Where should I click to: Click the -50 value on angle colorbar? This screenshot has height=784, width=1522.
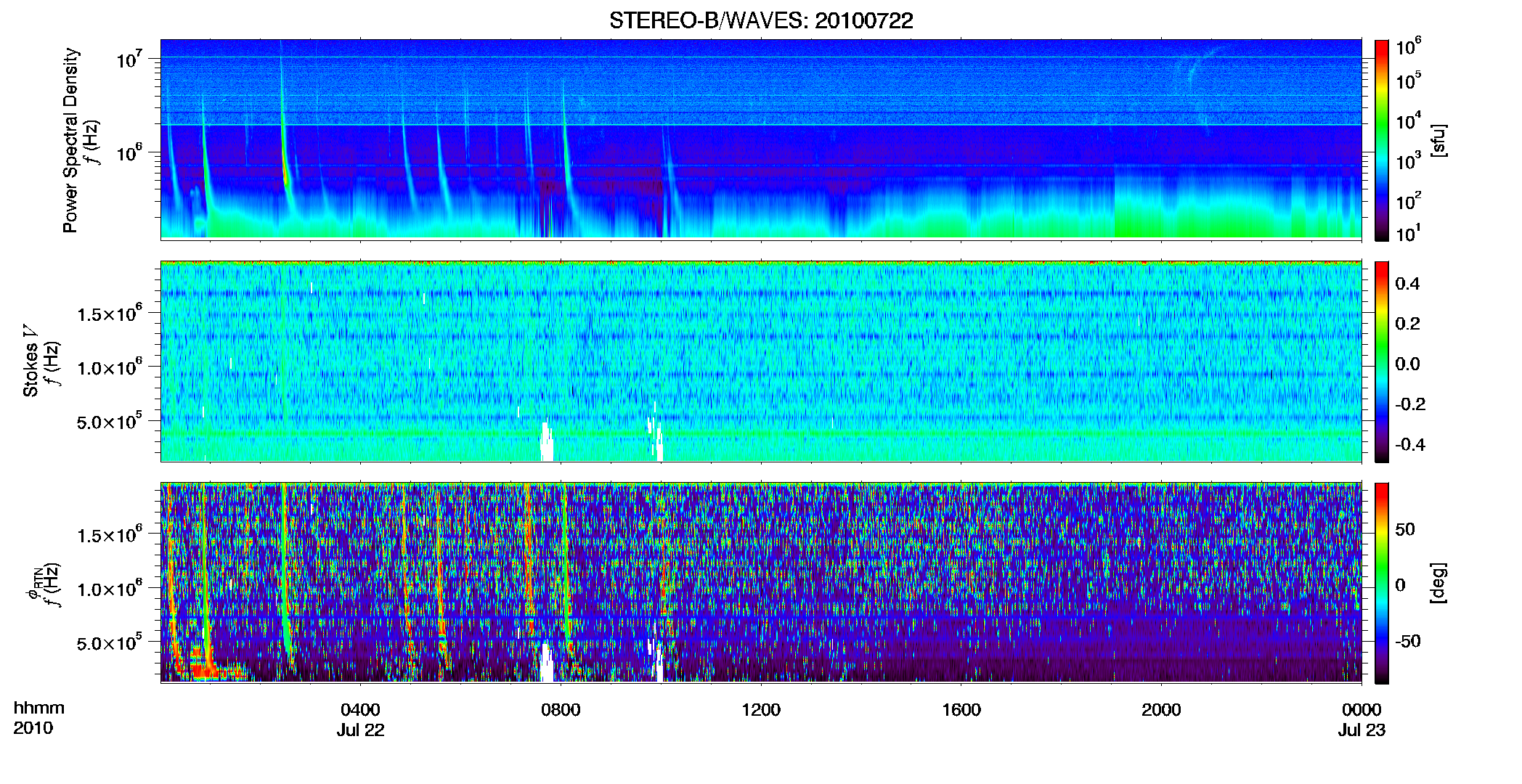pos(1407,642)
